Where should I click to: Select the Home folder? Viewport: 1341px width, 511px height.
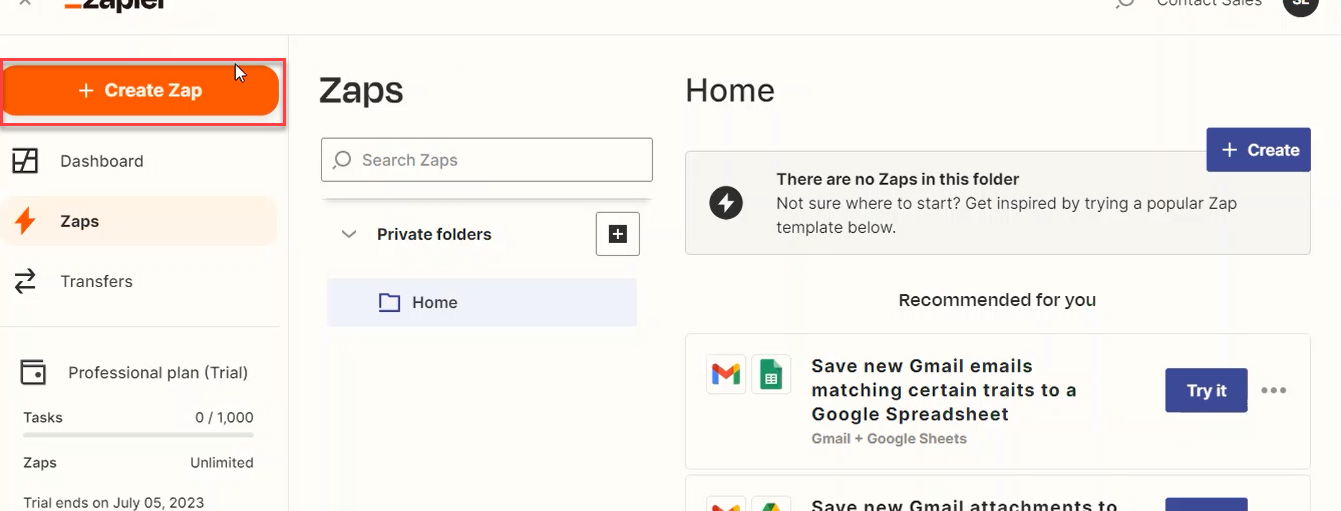tap(482, 302)
